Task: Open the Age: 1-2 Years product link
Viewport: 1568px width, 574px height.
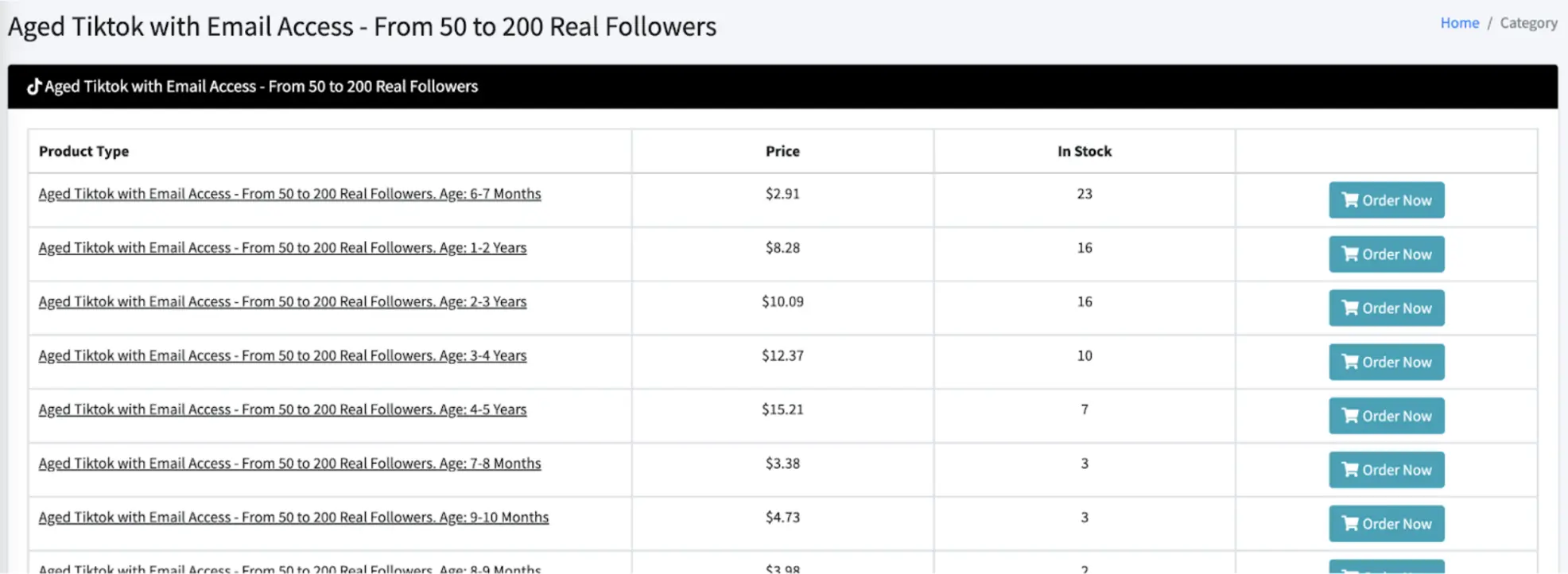Action: [282, 247]
